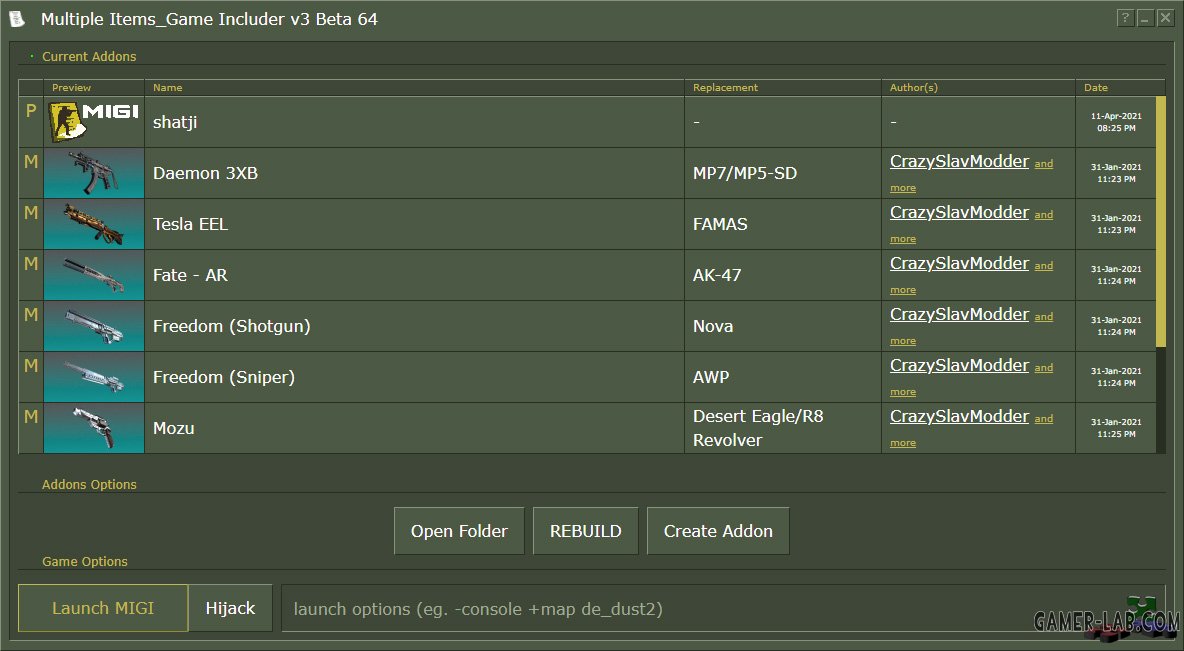Click the Current Addons section label

(x=89, y=57)
